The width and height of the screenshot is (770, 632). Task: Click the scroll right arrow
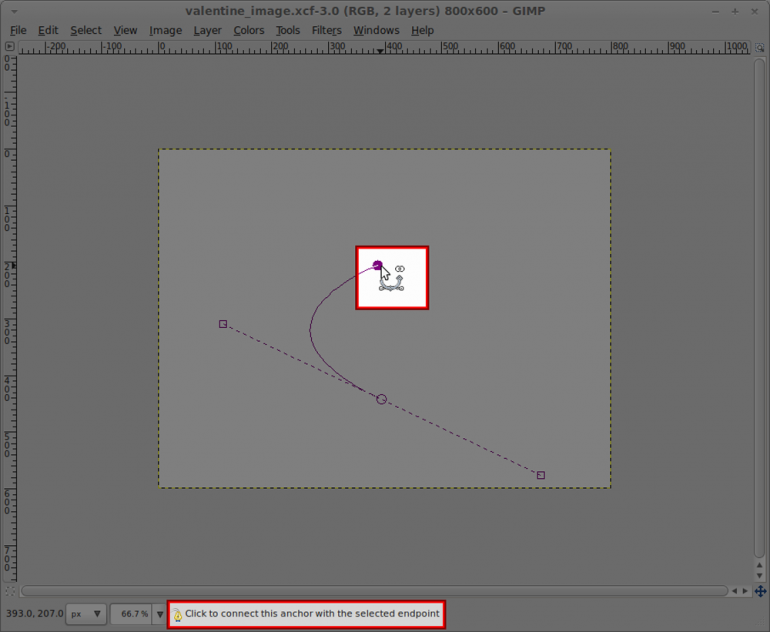(745, 591)
